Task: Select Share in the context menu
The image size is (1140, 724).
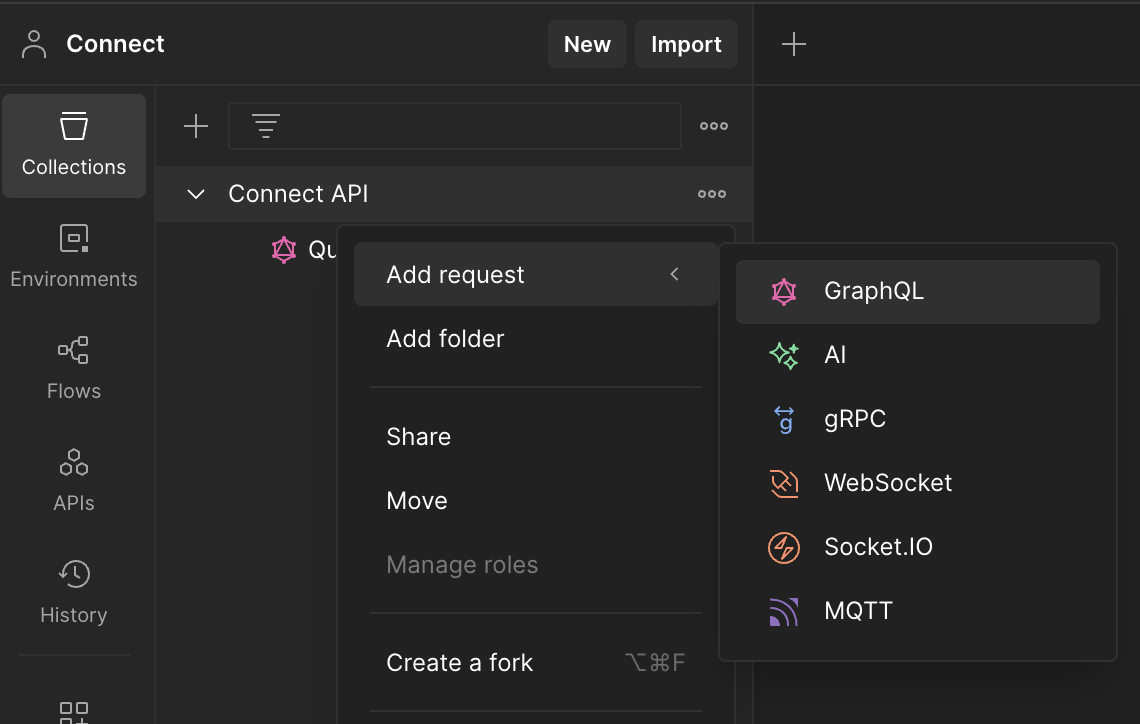Action: [x=536, y=436]
